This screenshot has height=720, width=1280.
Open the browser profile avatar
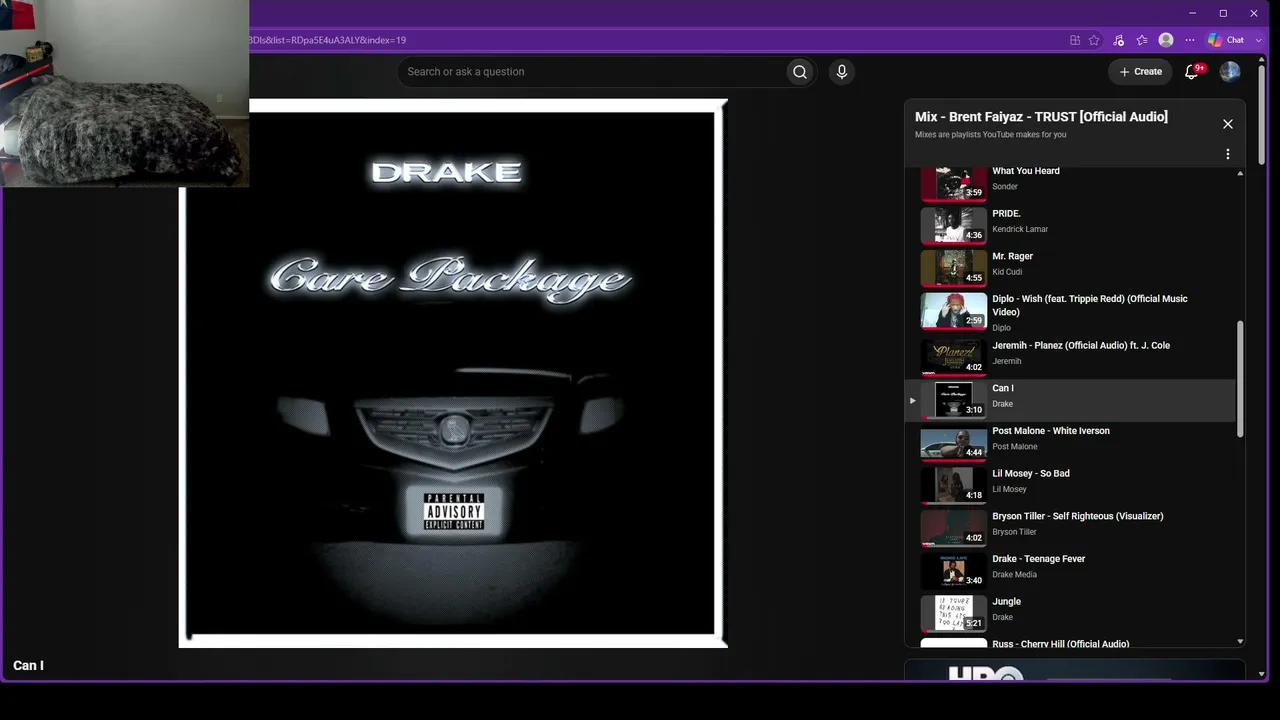[x=1166, y=40]
